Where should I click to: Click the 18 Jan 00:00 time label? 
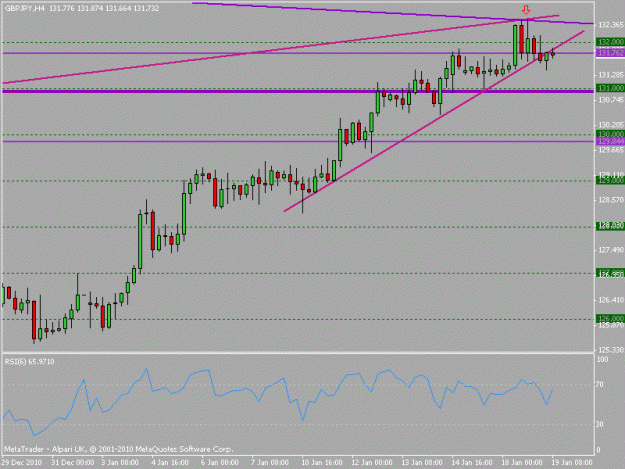point(522,463)
